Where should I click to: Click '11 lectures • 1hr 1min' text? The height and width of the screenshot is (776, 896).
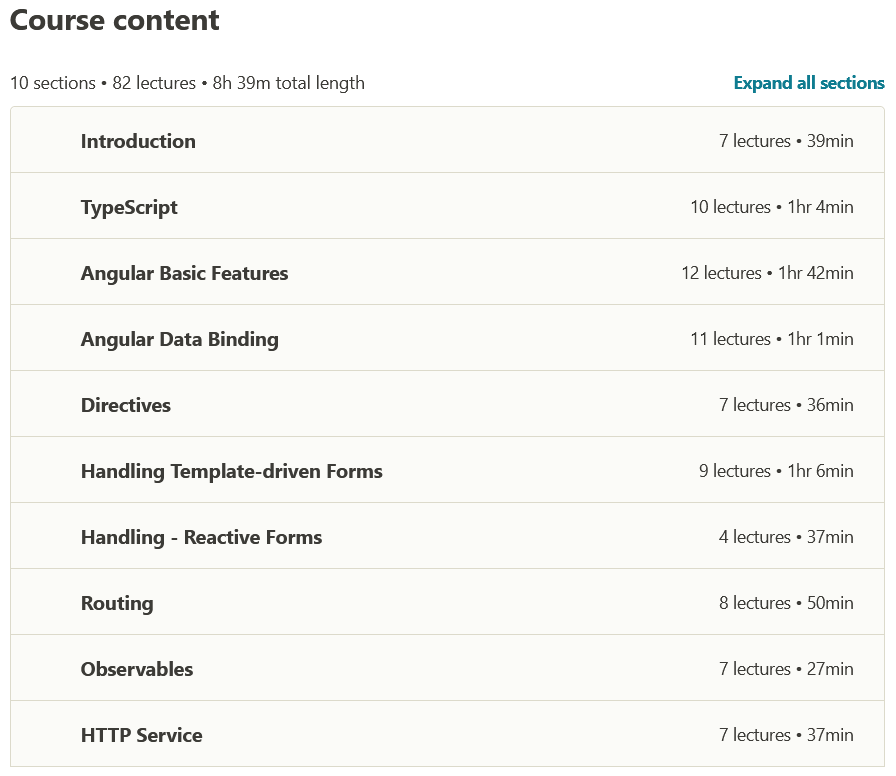(771, 339)
